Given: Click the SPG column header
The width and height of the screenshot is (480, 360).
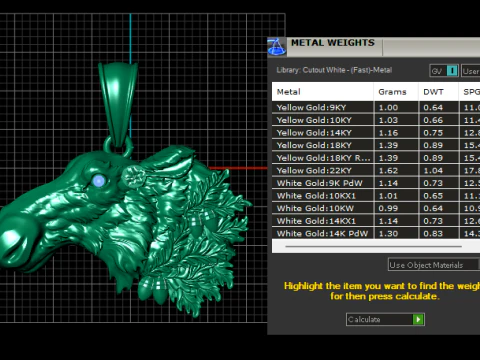Looking at the screenshot, I should click(x=470, y=92).
